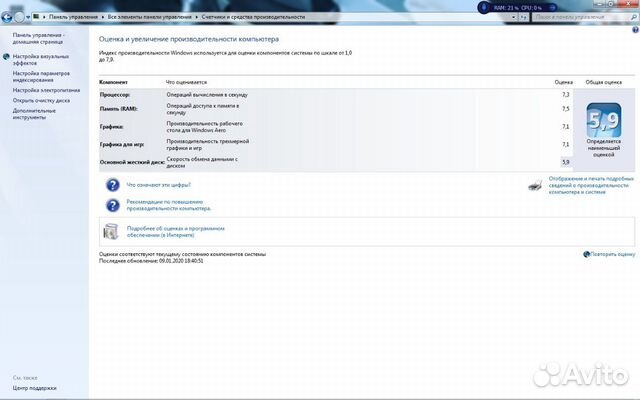Open help via question mark icon
640x400 pixels.
635,30
